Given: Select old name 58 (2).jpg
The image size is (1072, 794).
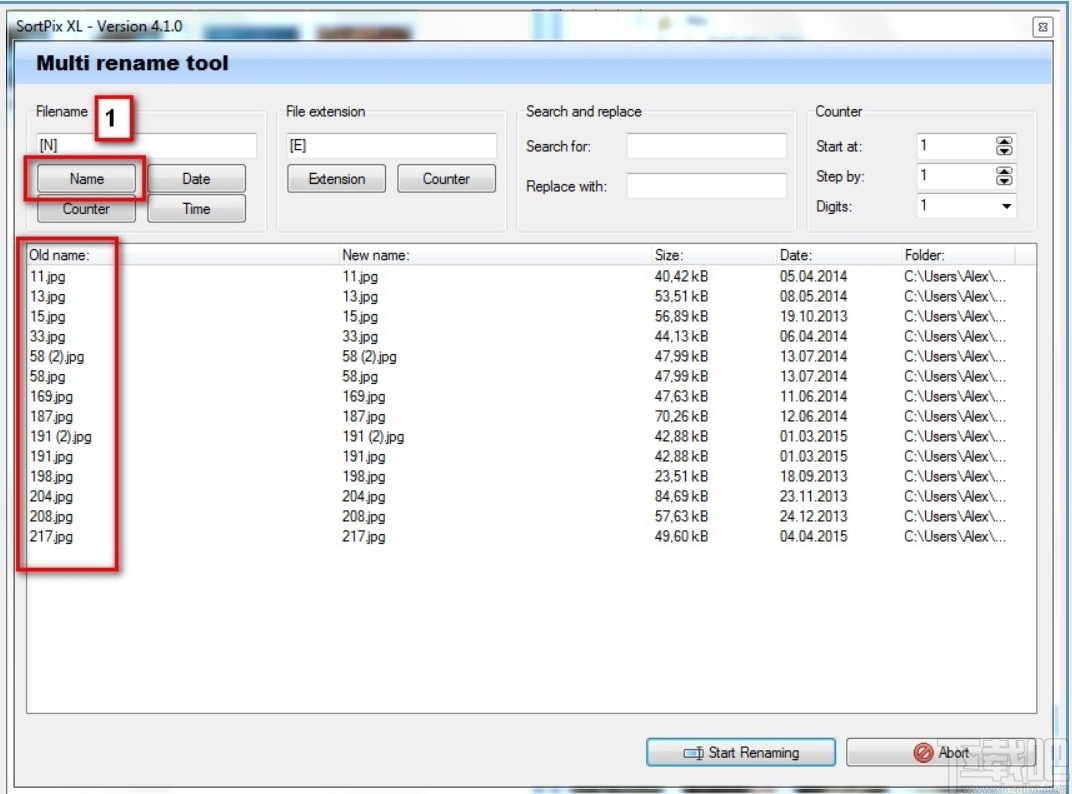Looking at the screenshot, I should click(x=57, y=356).
